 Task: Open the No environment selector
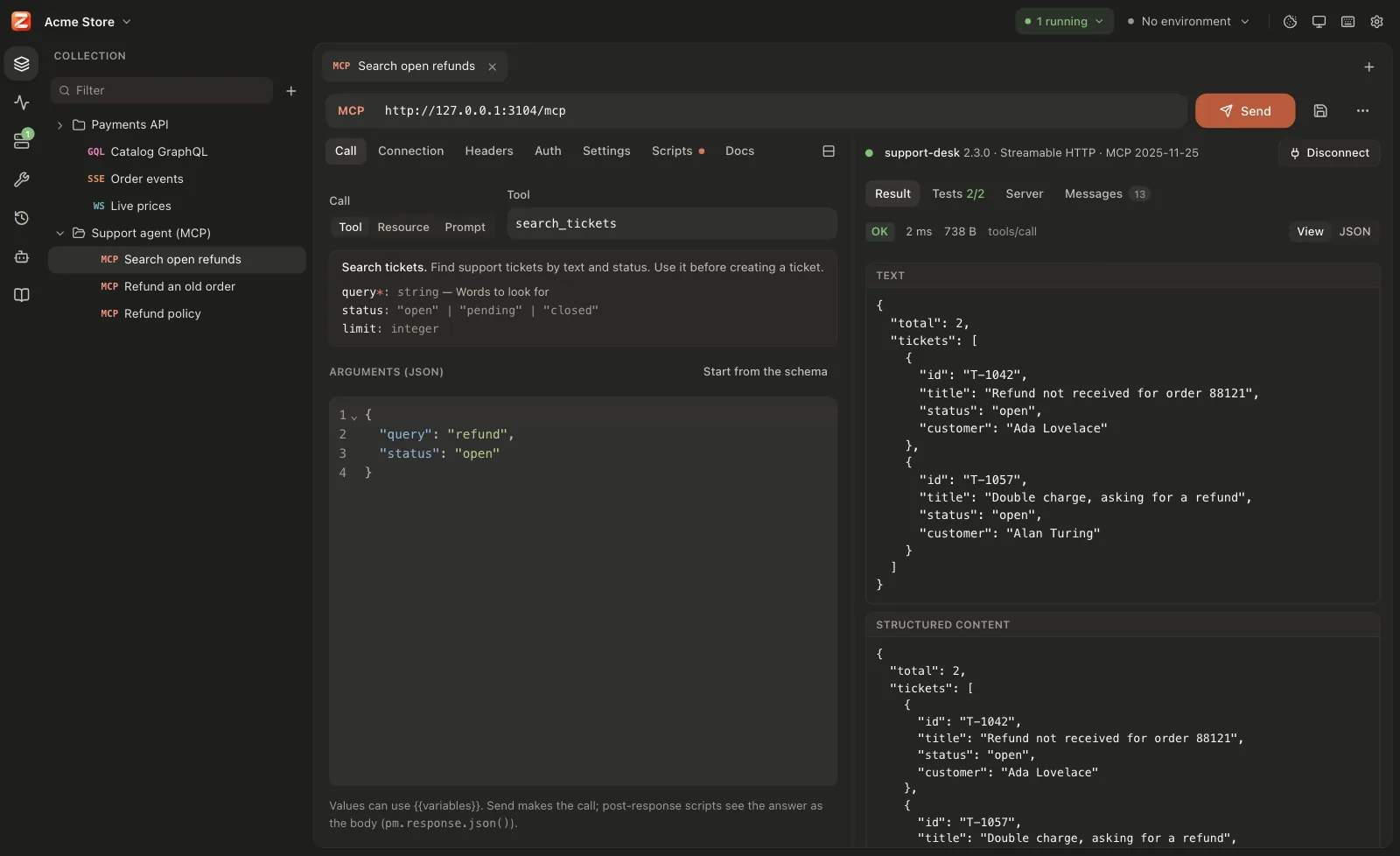[x=1188, y=22]
